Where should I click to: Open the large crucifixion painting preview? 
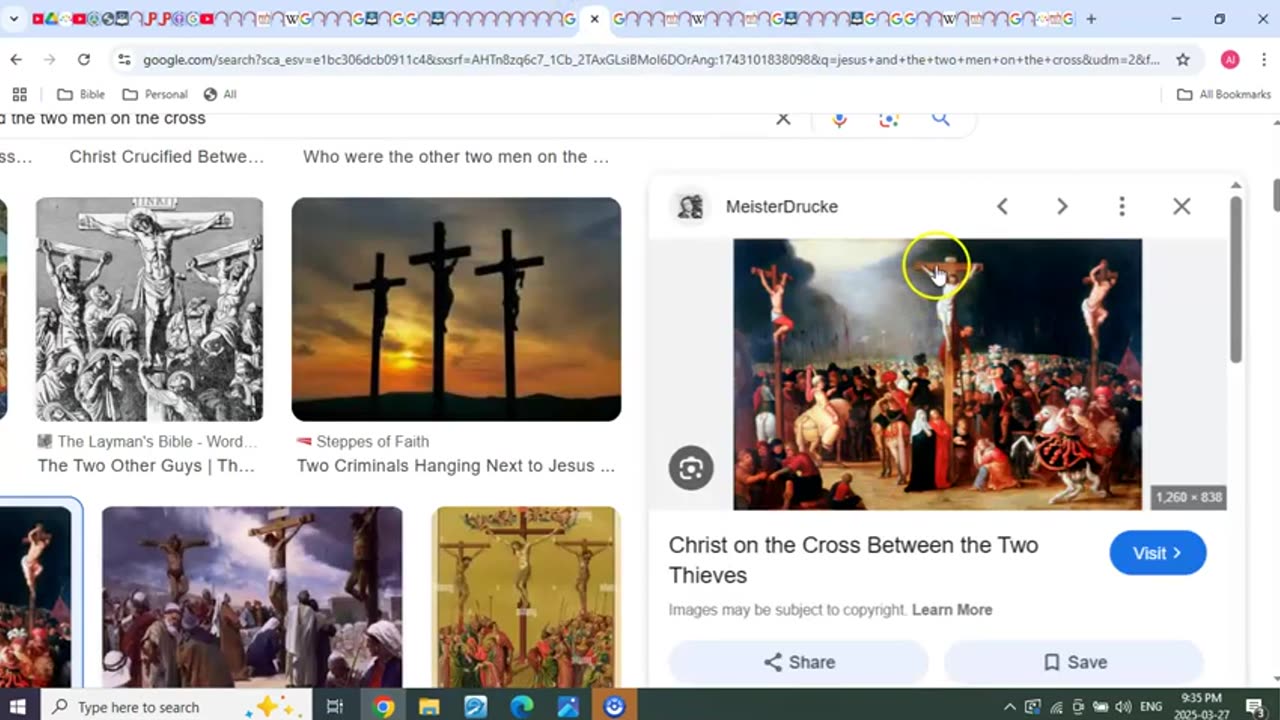tap(937, 374)
